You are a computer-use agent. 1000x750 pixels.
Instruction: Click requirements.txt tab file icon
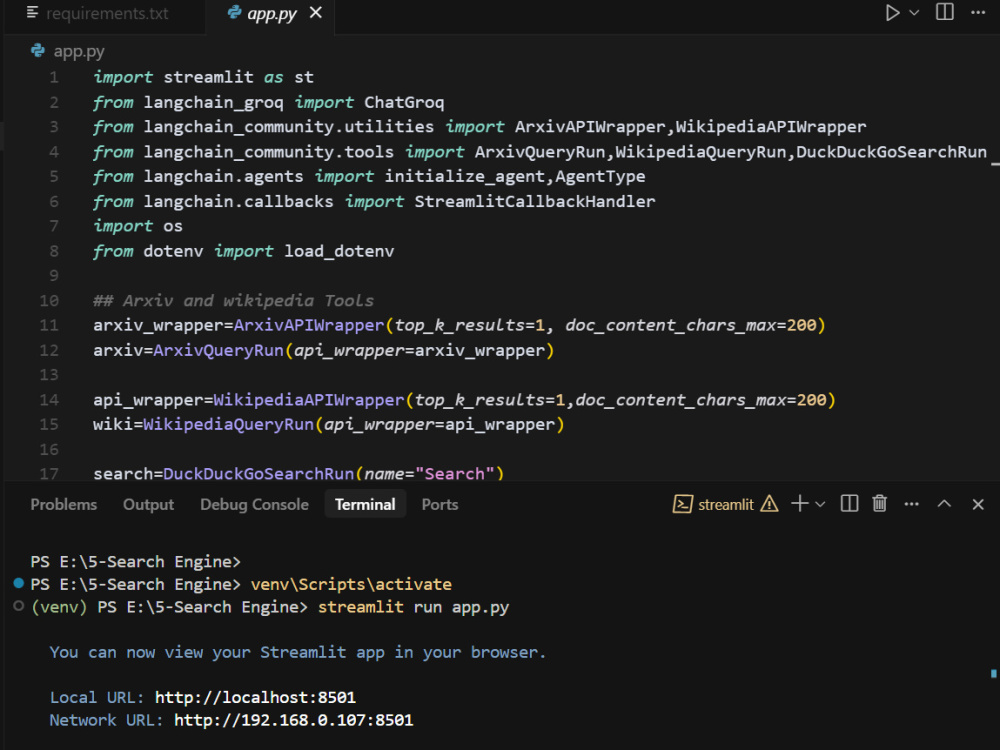click(33, 12)
